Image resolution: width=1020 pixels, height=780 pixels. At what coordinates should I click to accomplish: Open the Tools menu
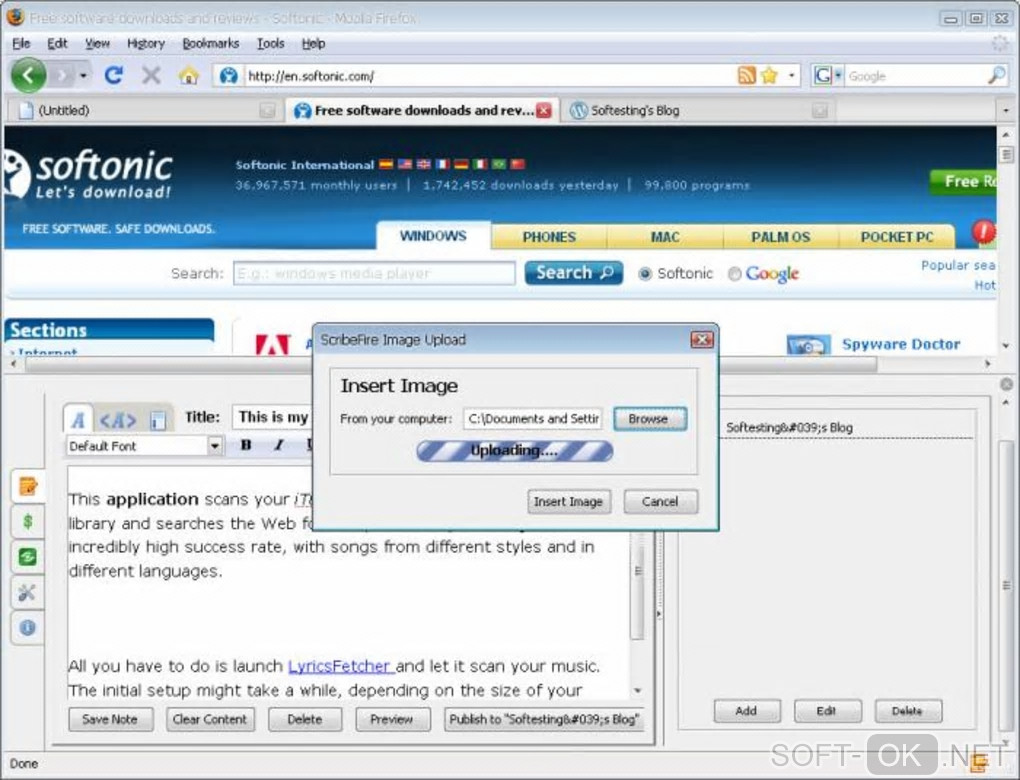[x=270, y=44]
